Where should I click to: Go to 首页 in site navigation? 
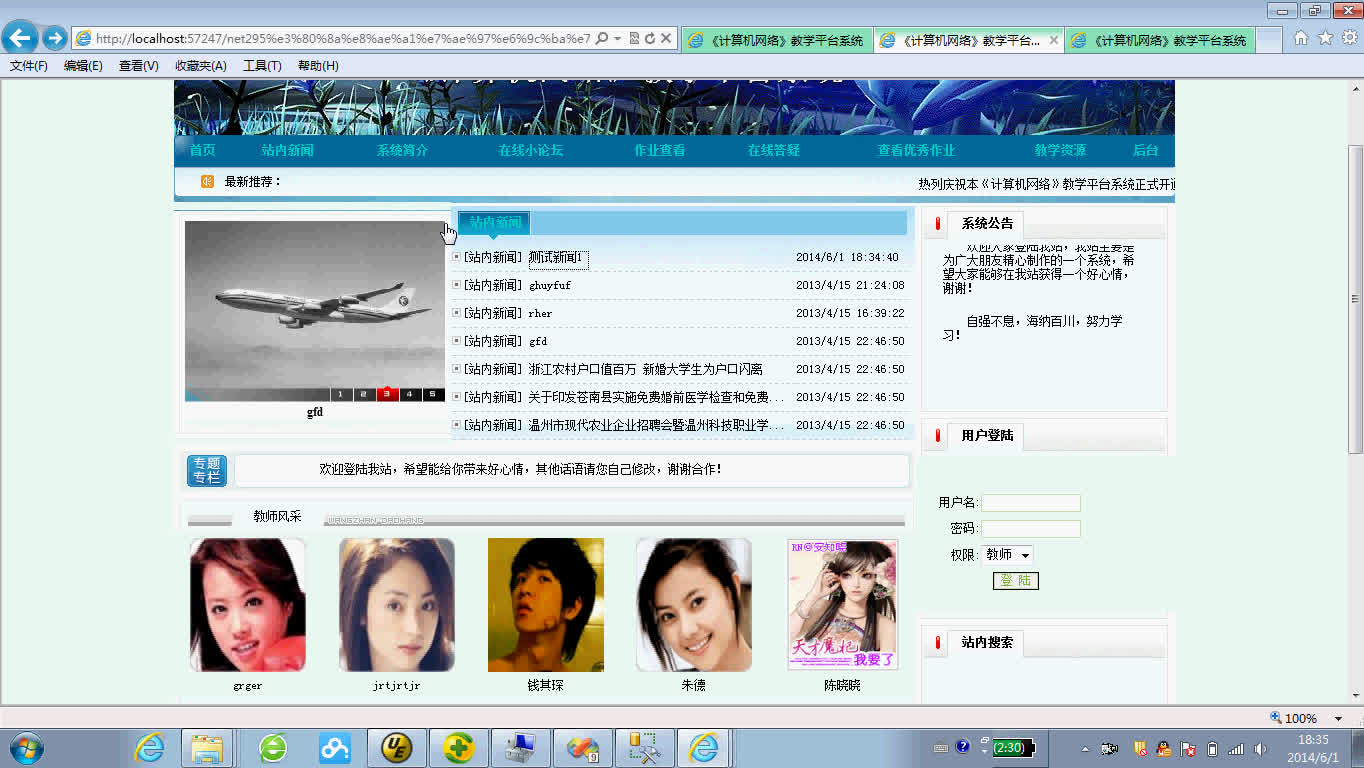tap(203, 151)
